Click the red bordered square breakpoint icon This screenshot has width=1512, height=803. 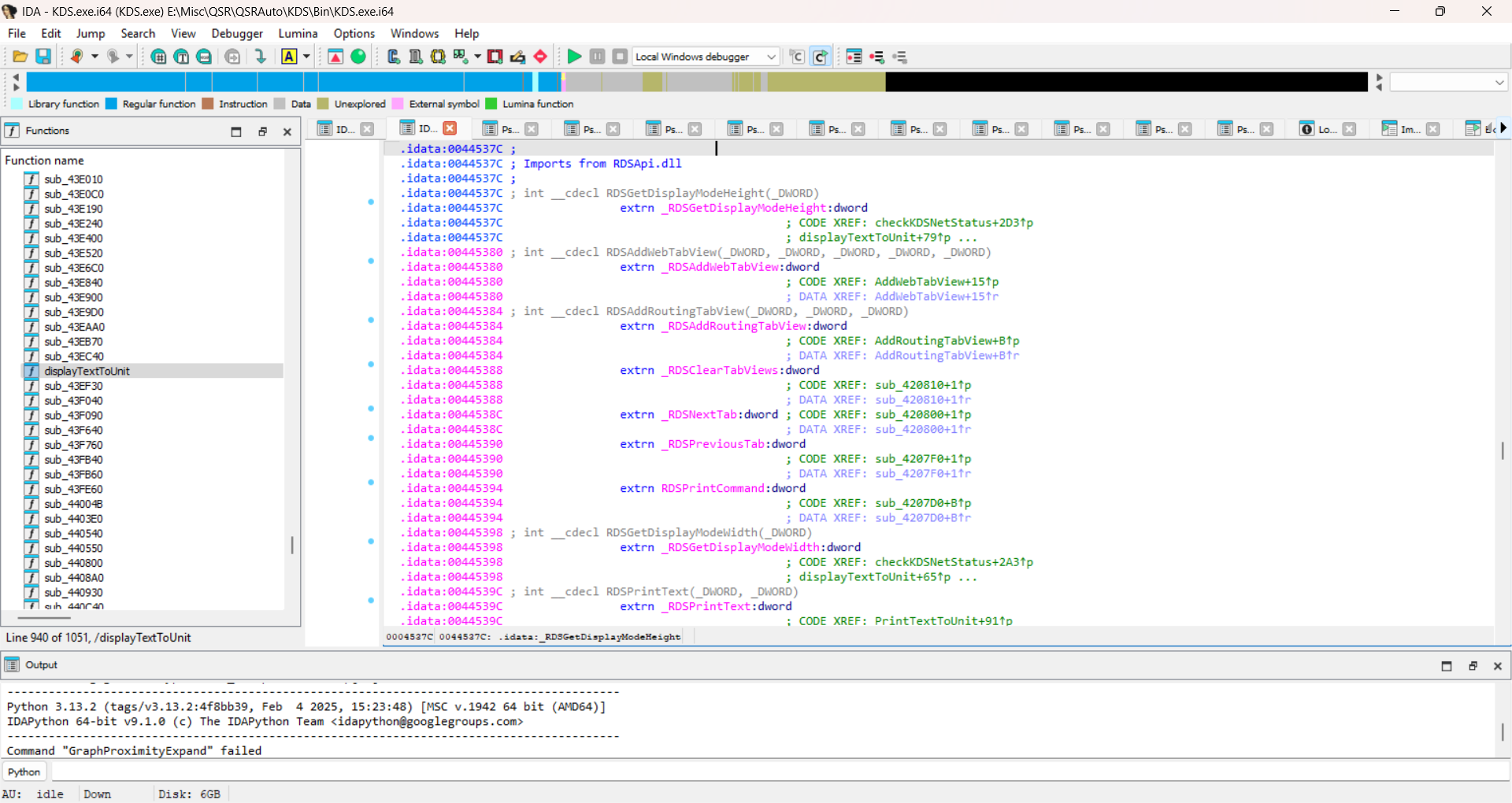[495, 57]
